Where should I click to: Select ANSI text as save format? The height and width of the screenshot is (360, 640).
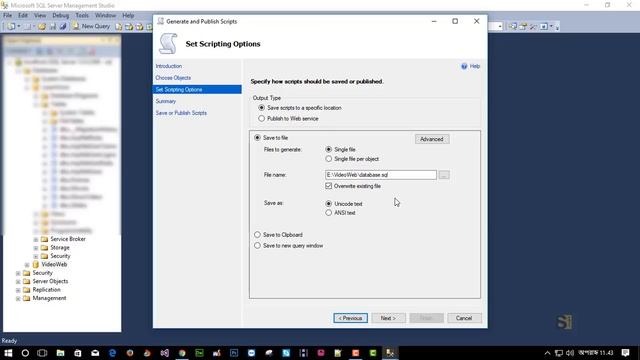(329, 213)
